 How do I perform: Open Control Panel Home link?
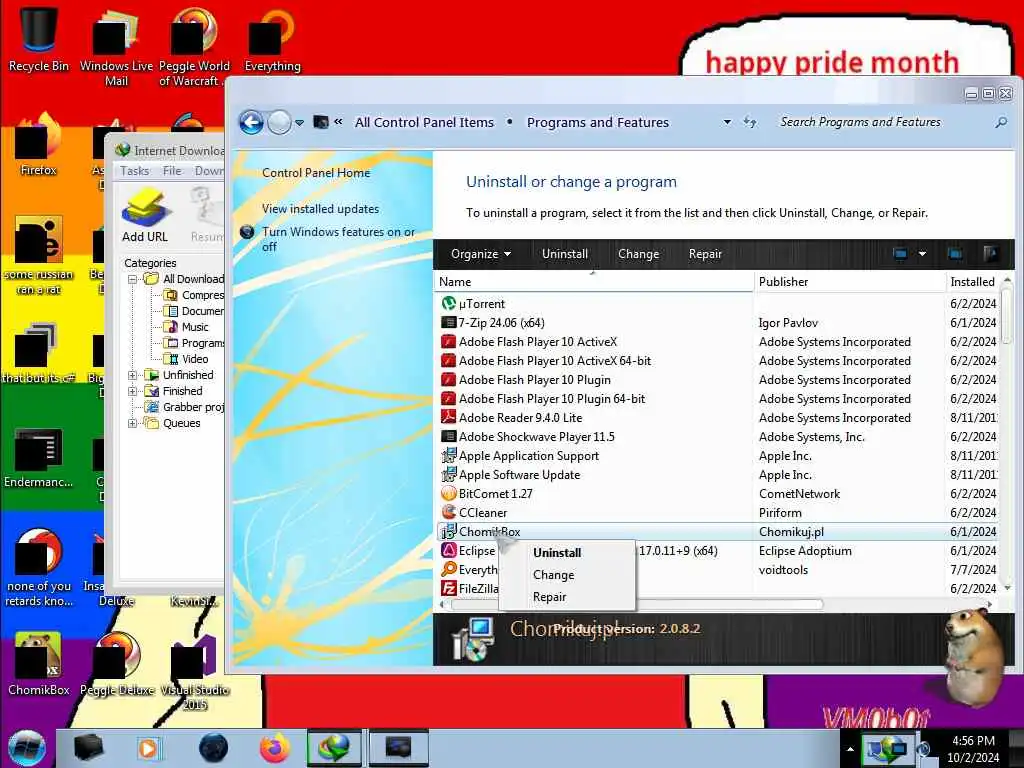click(x=316, y=173)
